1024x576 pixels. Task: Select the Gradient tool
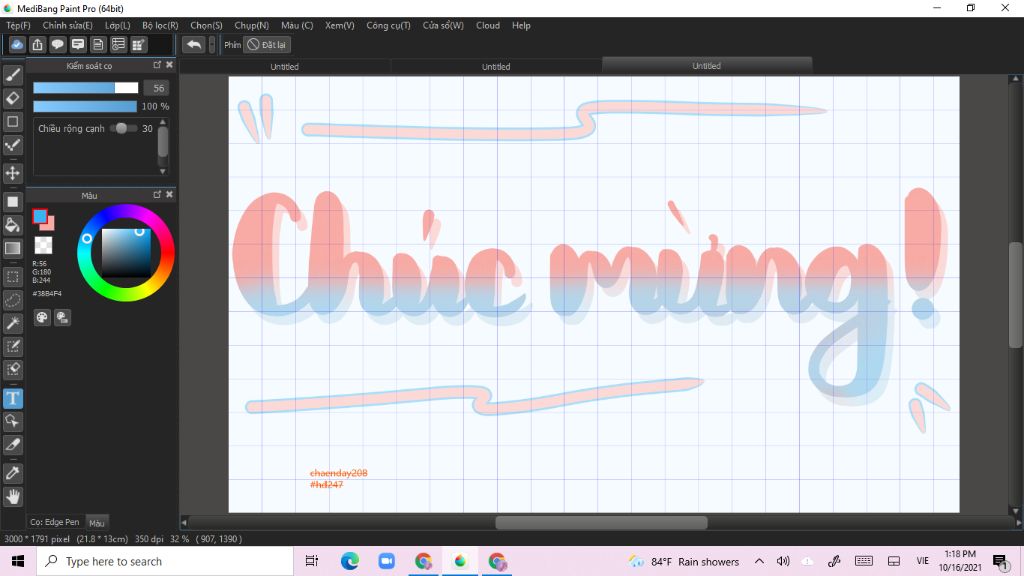coord(12,248)
